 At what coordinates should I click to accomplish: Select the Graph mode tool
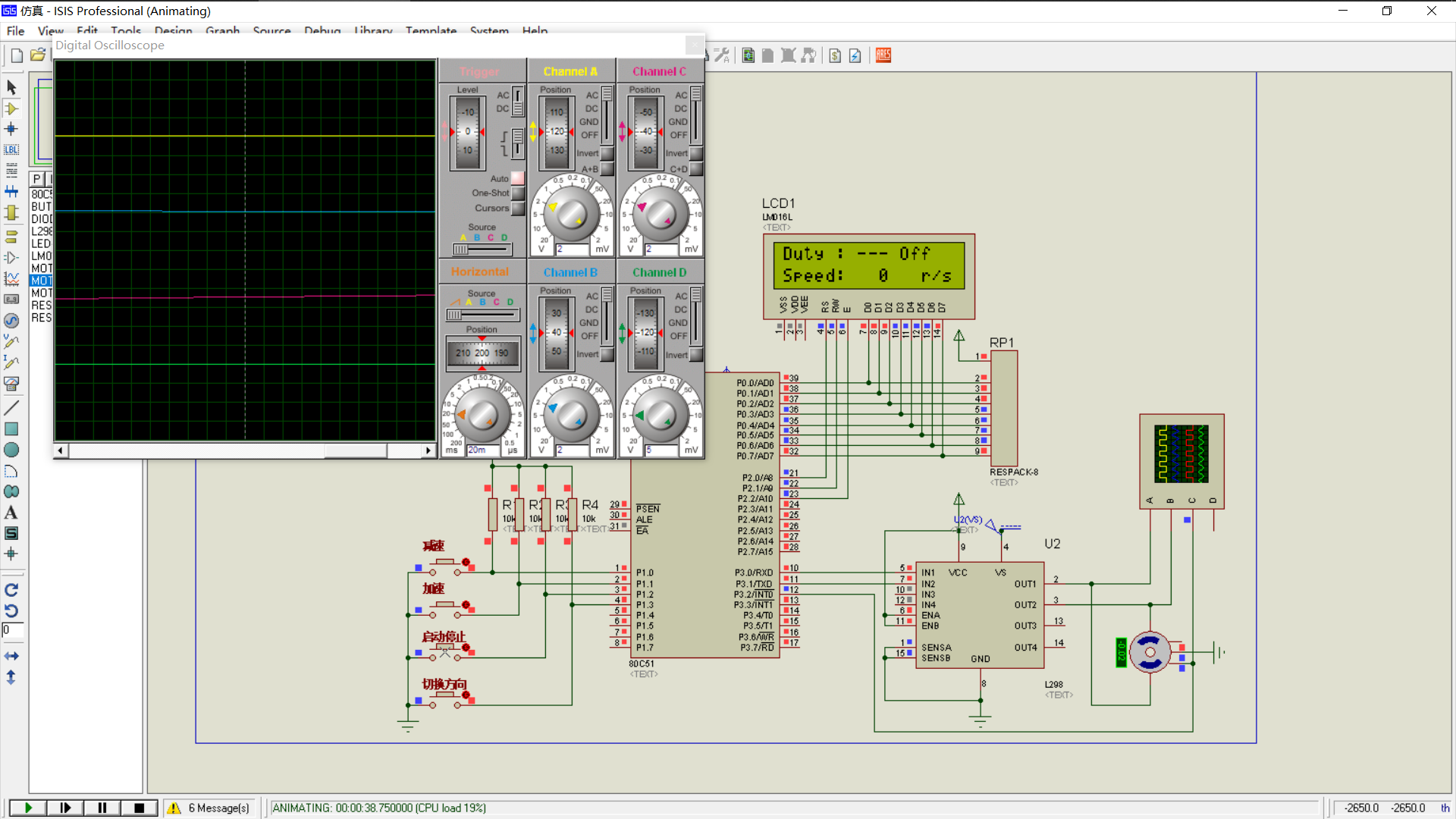11,278
